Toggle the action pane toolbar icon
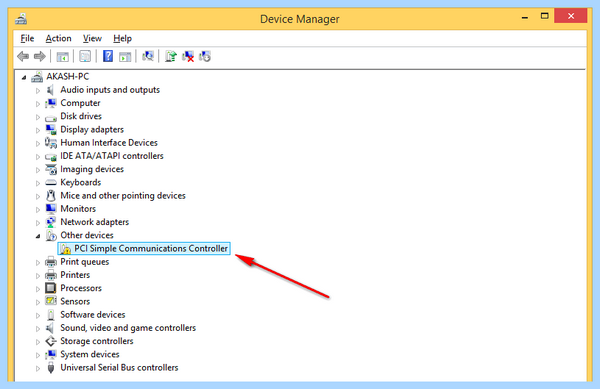 pyautogui.click(x=125, y=57)
